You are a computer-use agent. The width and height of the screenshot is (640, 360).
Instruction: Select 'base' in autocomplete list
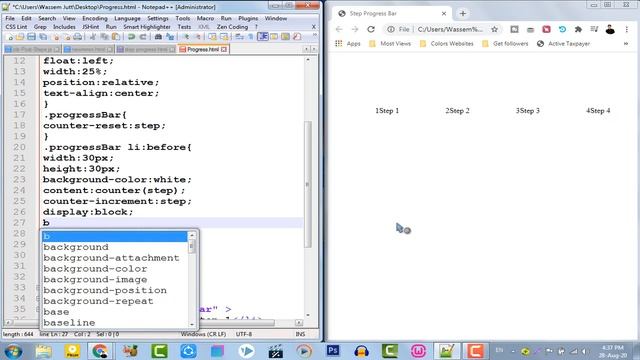point(56,312)
